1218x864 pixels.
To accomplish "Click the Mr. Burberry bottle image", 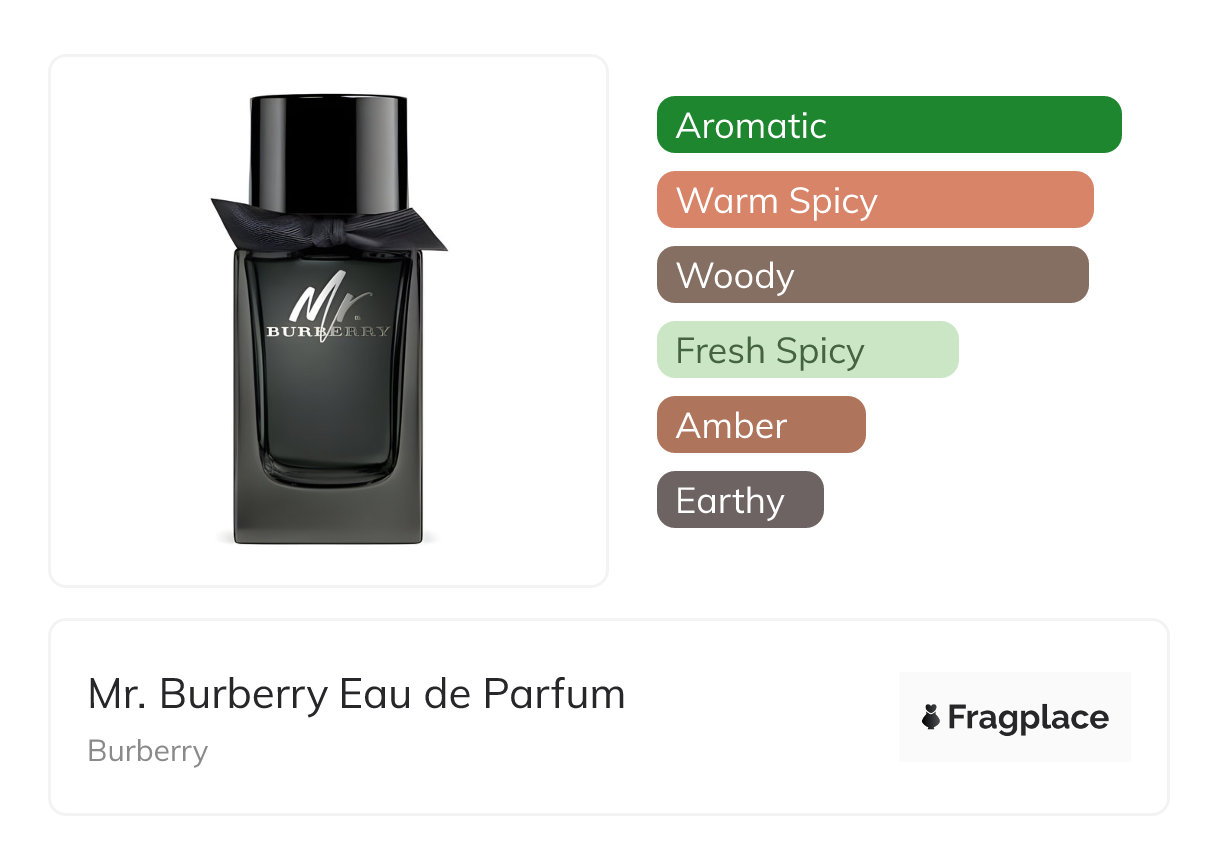I will [329, 320].
